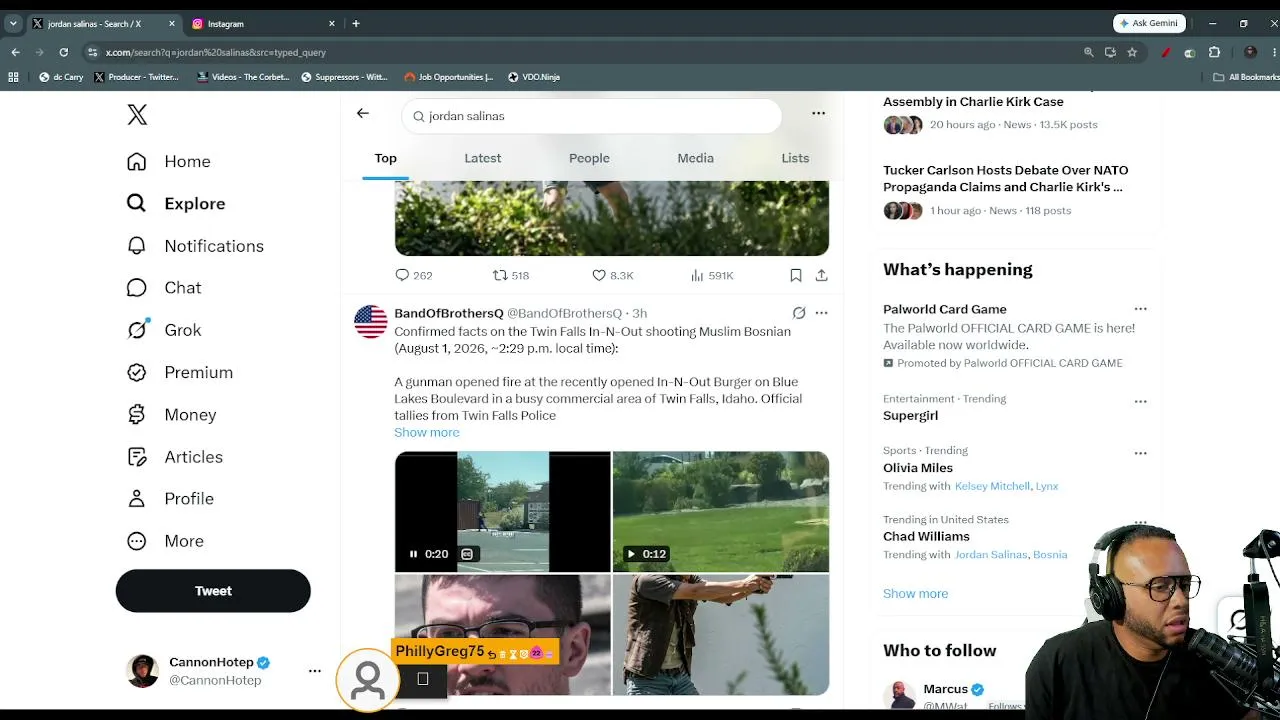This screenshot has height=720, width=1280.
Task: Click the Tweet button
Action: tap(213, 591)
